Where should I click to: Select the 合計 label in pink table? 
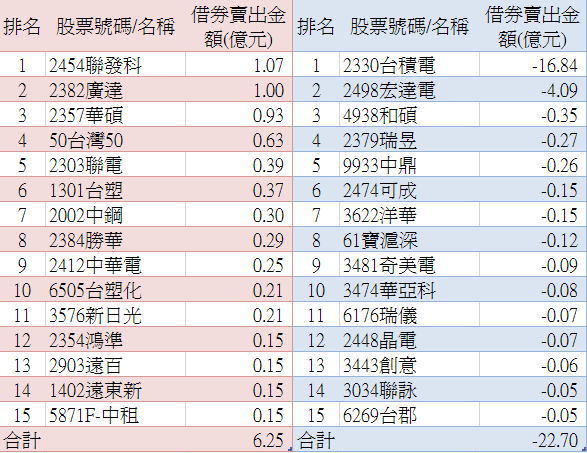pos(22,440)
